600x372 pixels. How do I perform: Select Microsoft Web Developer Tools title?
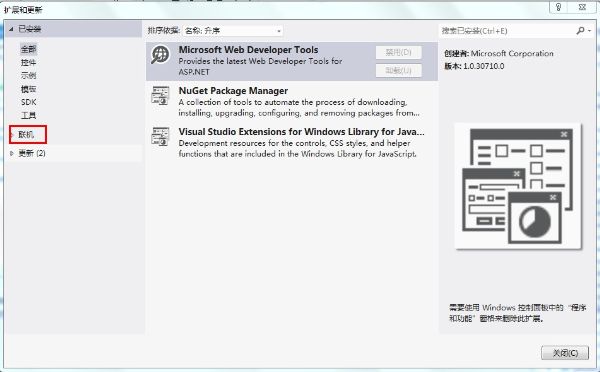point(248,50)
